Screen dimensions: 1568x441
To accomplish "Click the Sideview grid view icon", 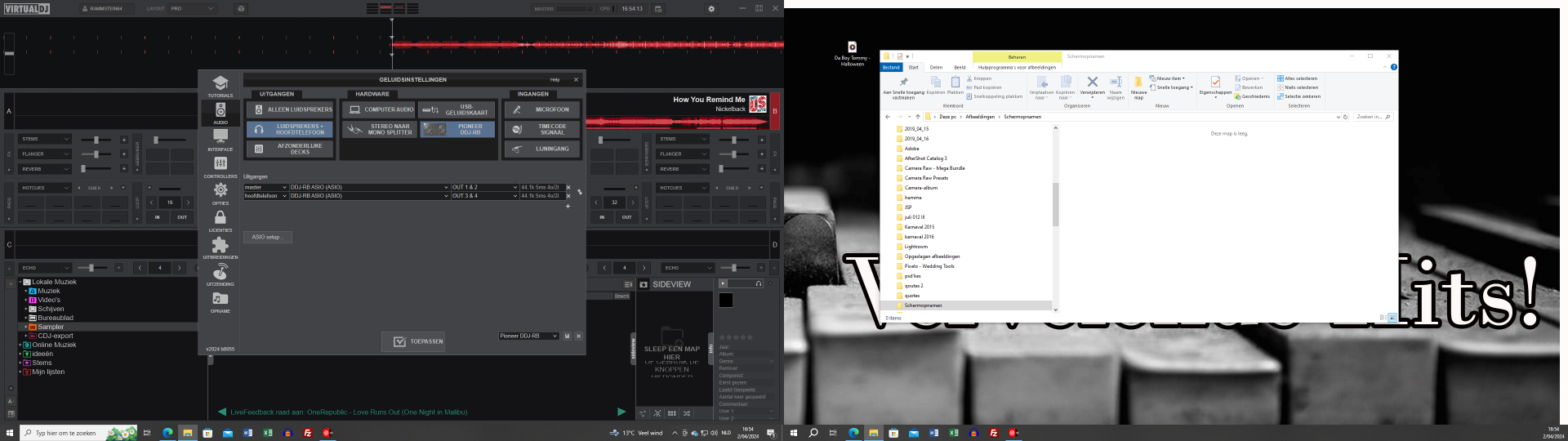I will tap(672, 413).
